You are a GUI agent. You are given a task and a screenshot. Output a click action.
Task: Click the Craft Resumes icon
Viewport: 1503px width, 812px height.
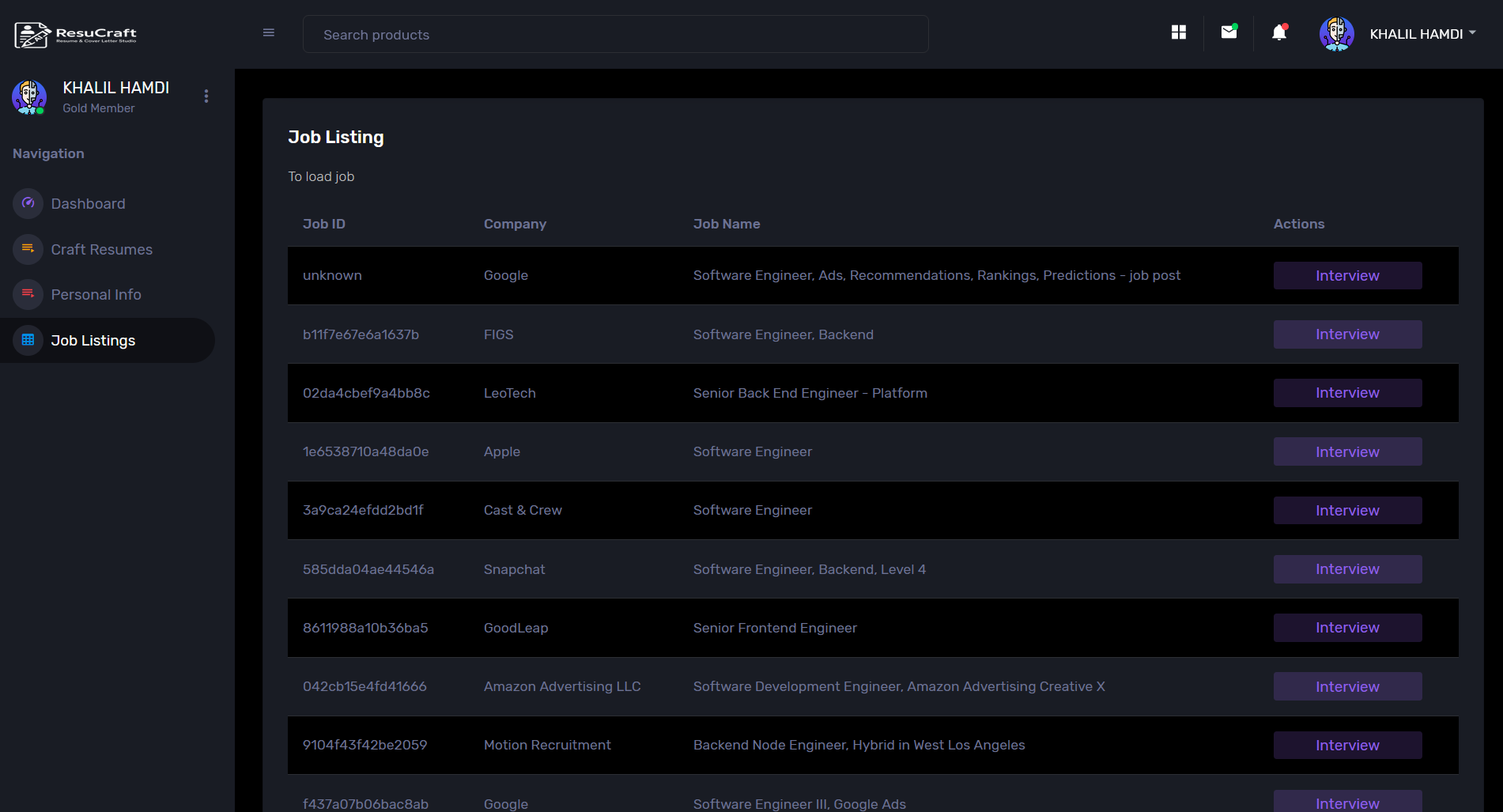pyautogui.click(x=28, y=249)
